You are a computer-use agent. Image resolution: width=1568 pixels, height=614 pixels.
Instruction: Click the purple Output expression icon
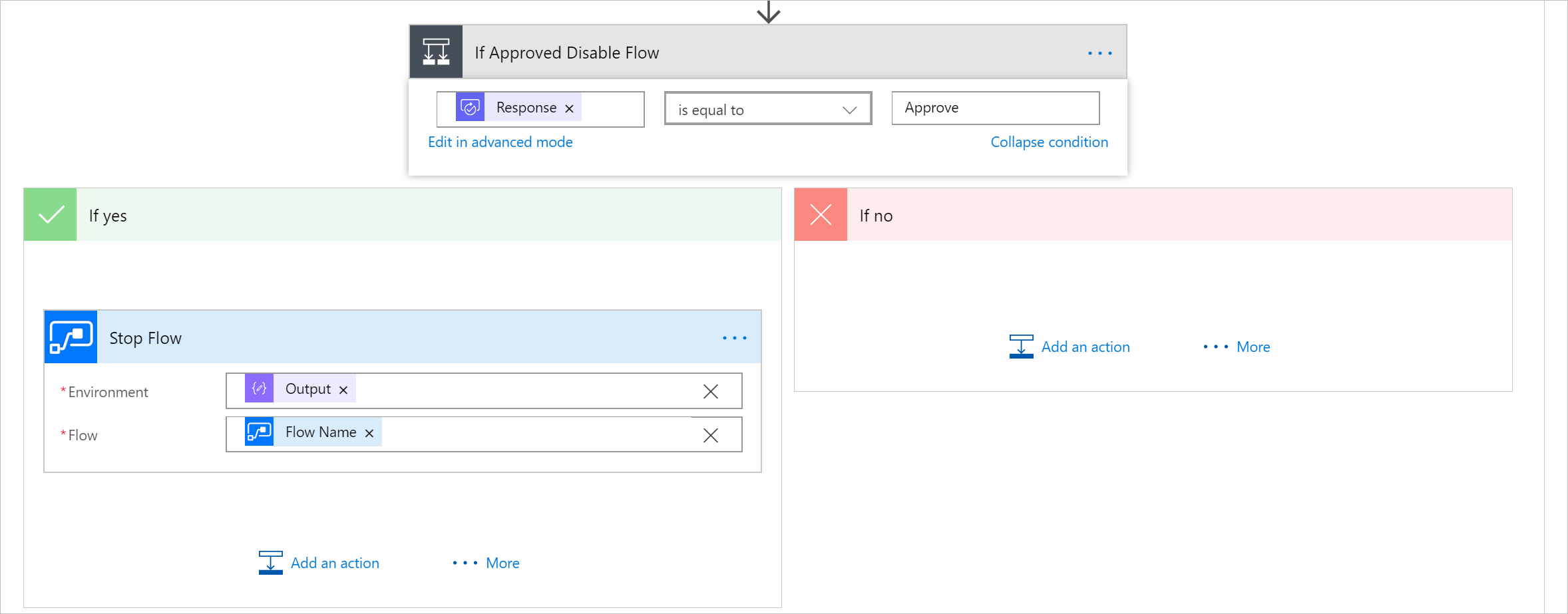click(259, 388)
